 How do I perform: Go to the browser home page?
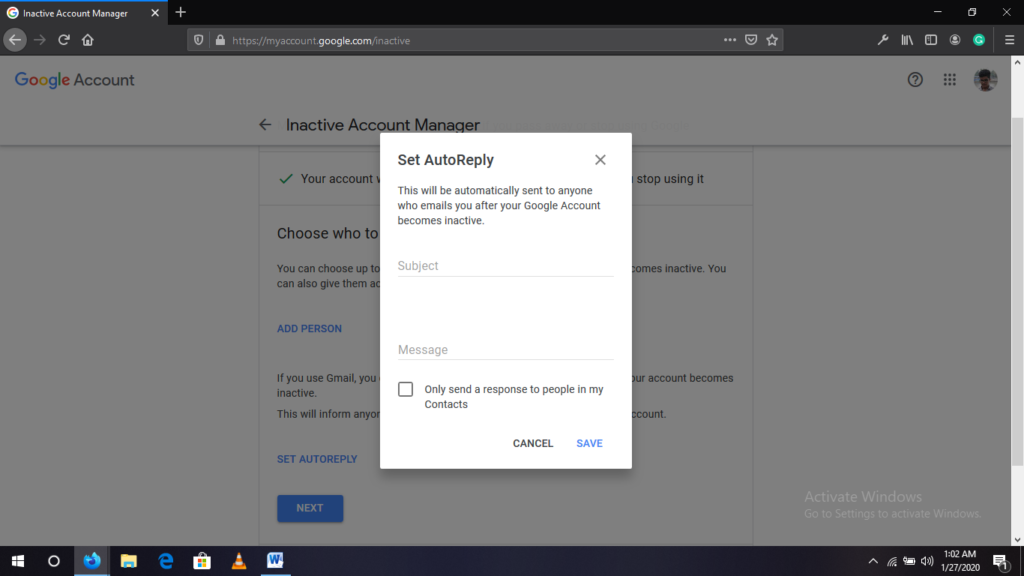pos(88,40)
